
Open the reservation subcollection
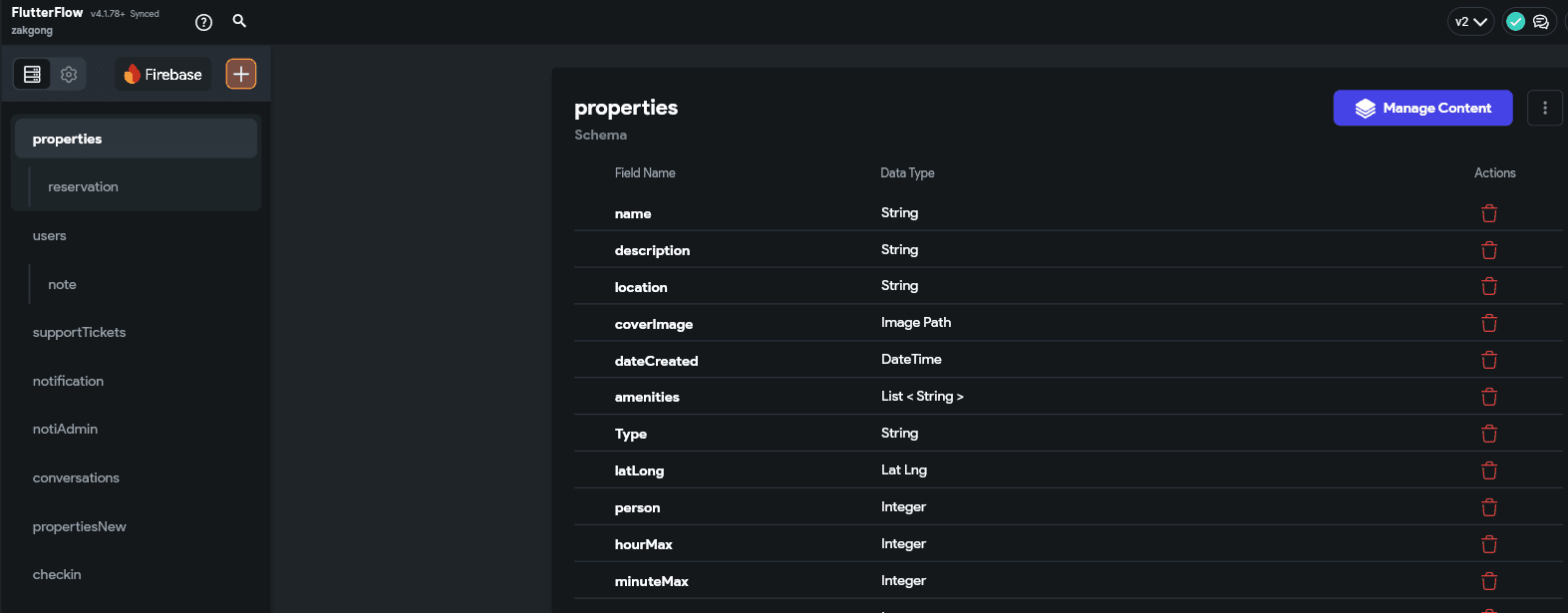[x=84, y=187]
